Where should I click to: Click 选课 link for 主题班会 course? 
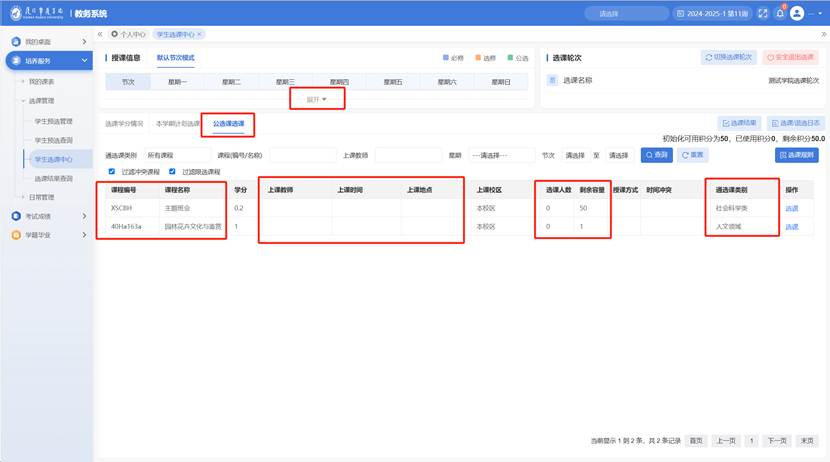(791, 208)
